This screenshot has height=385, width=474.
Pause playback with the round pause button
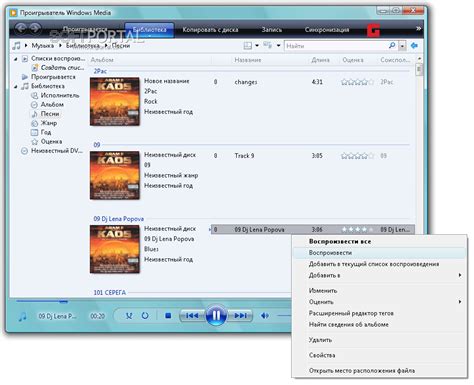(216, 315)
